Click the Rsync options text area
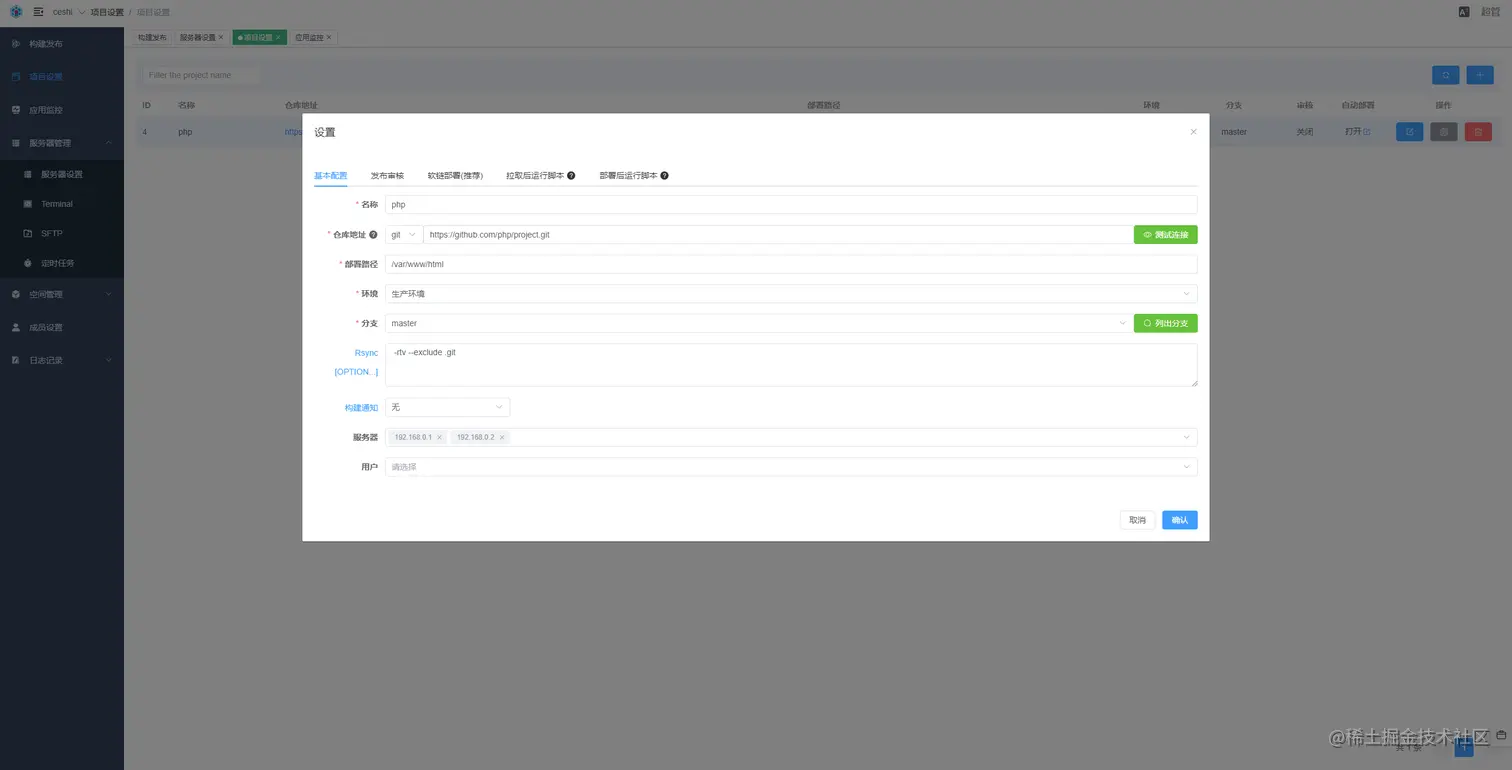Image resolution: width=1512 pixels, height=770 pixels. [x=791, y=365]
